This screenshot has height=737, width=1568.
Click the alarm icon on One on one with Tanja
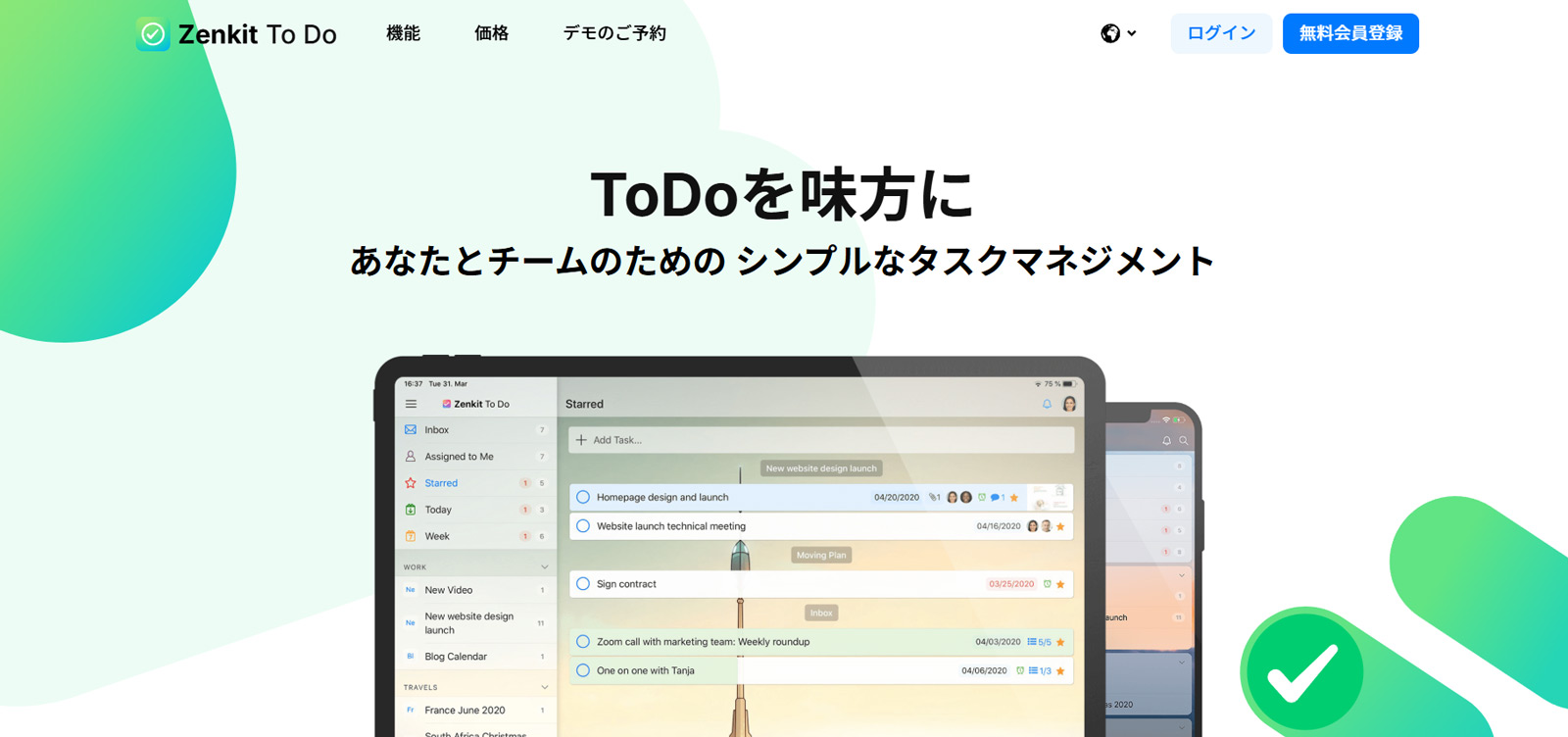[1020, 671]
